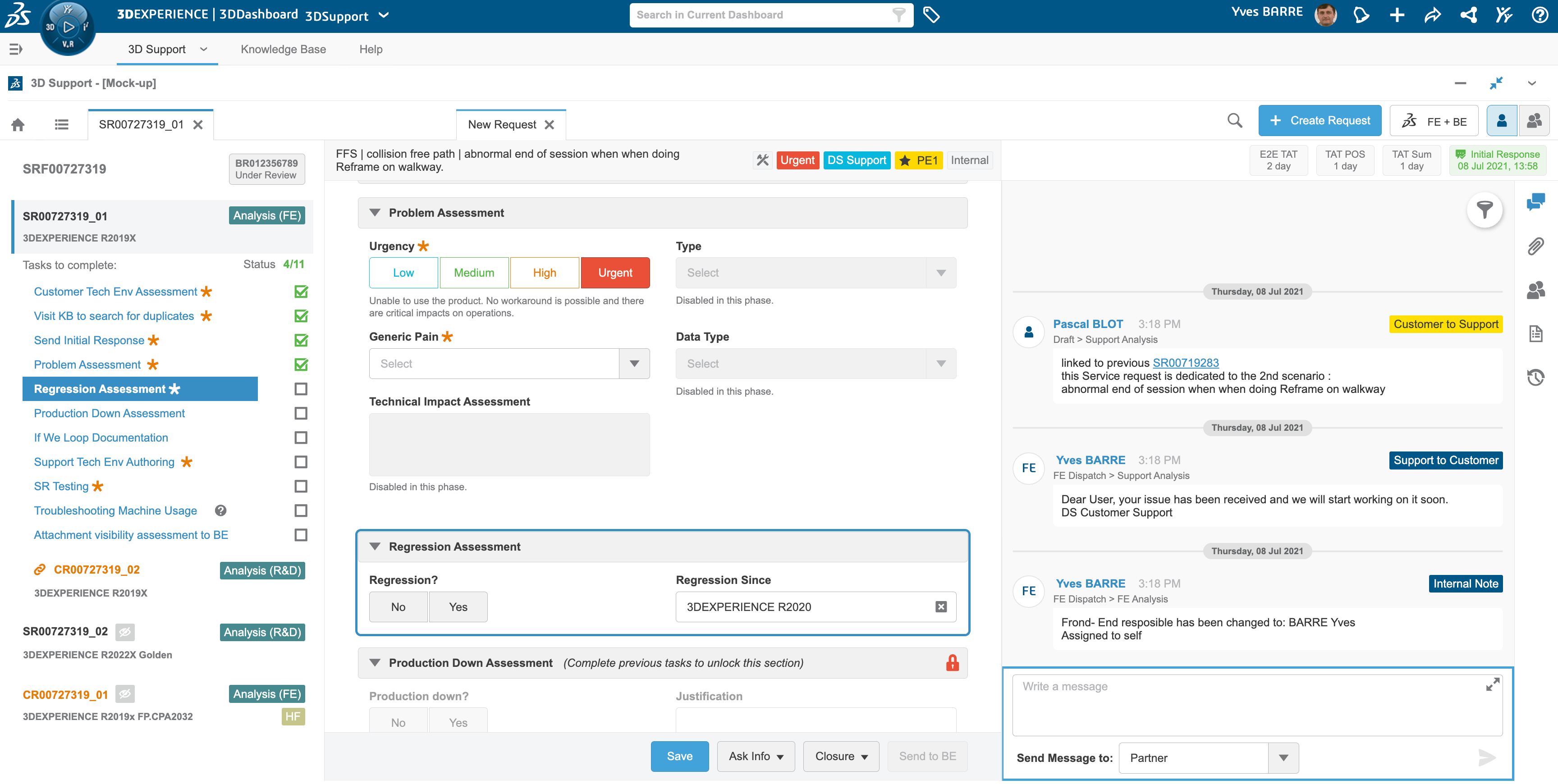Image resolution: width=1558 pixels, height=784 pixels.
Task: Collapse the Problem Assessment section
Action: pyautogui.click(x=375, y=213)
